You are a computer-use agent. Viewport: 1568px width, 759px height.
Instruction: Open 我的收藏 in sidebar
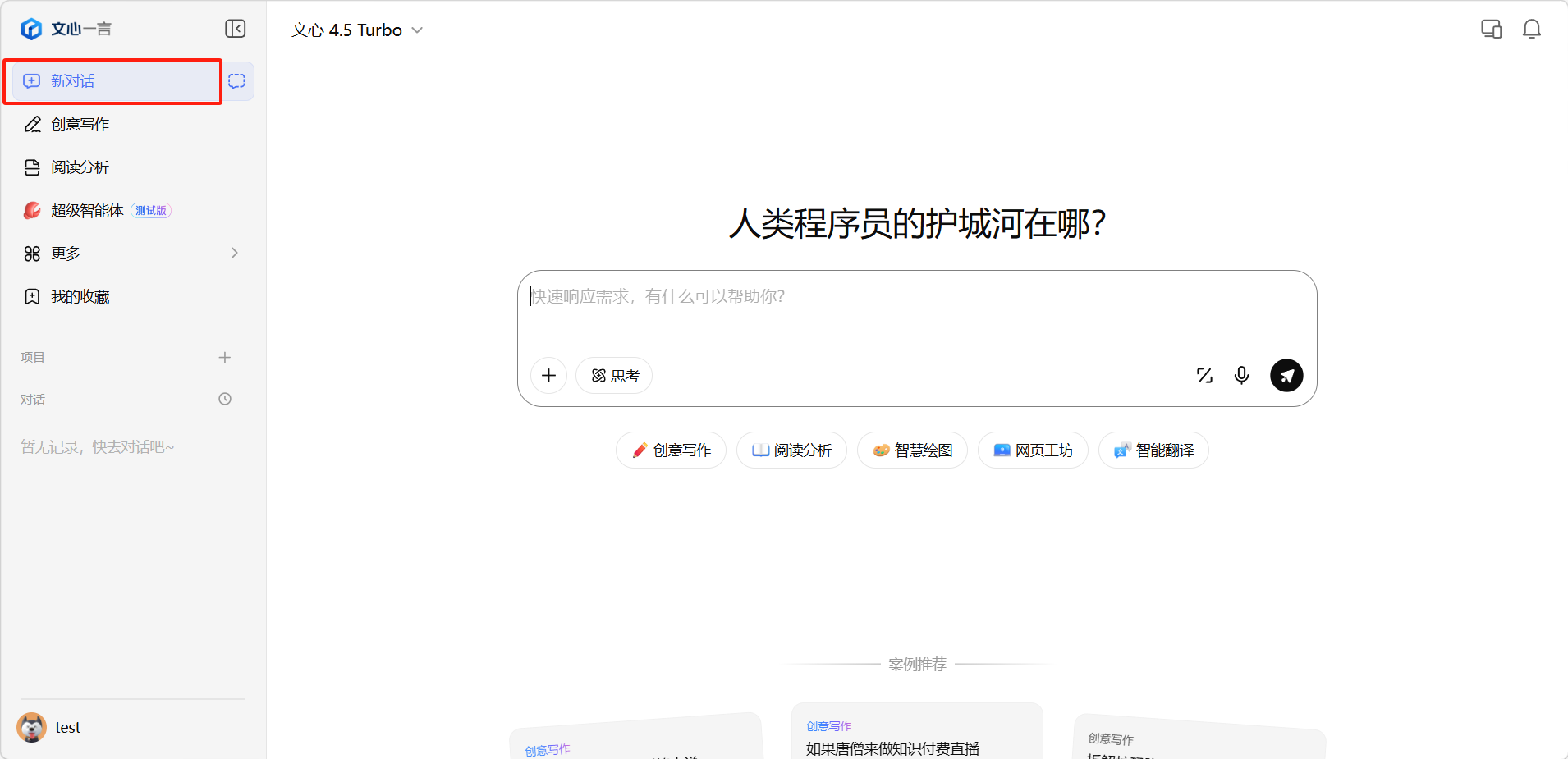(80, 297)
